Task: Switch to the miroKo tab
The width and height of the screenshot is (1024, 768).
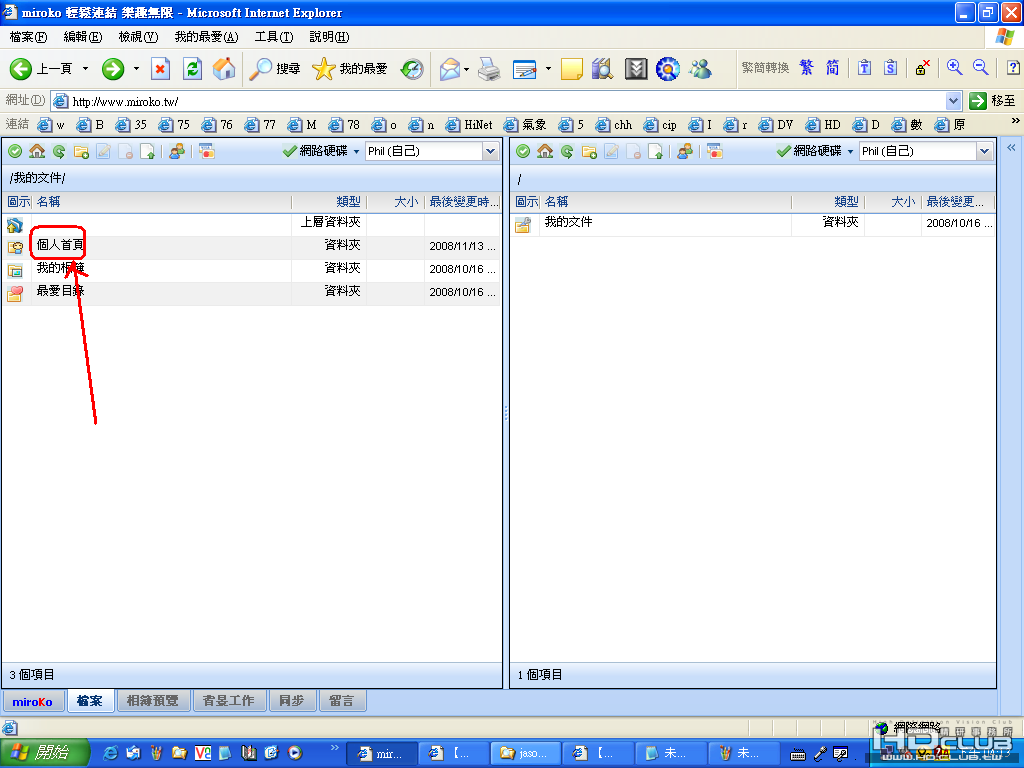Action: pyautogui.click(x=33, y=701)
